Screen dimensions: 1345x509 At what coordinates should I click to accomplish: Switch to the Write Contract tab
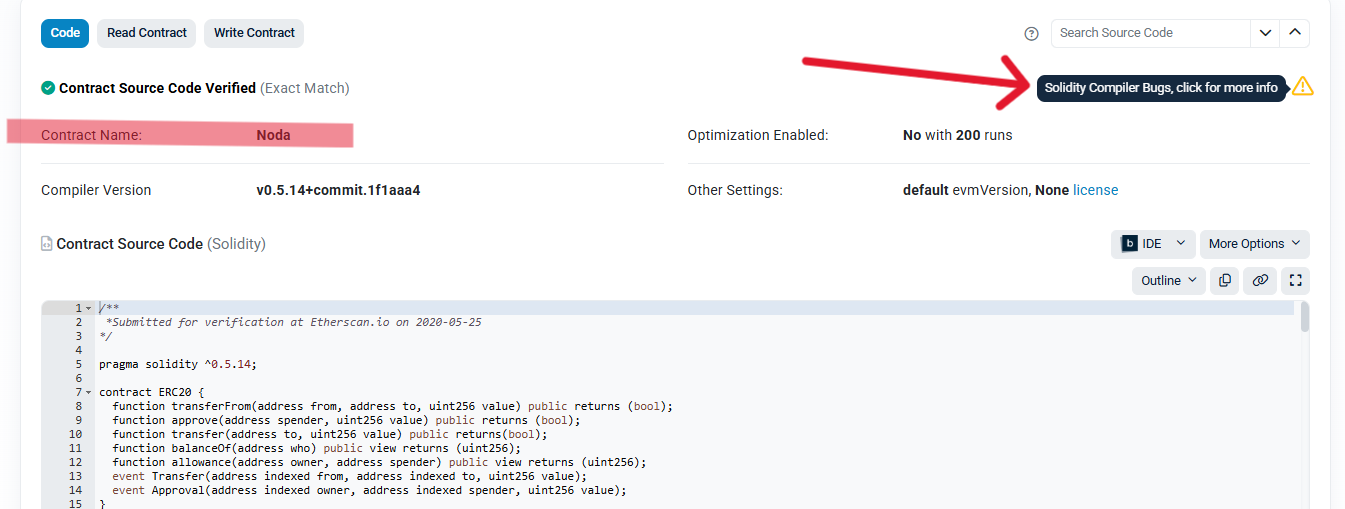pyautogui.click(x=254, y=33)
